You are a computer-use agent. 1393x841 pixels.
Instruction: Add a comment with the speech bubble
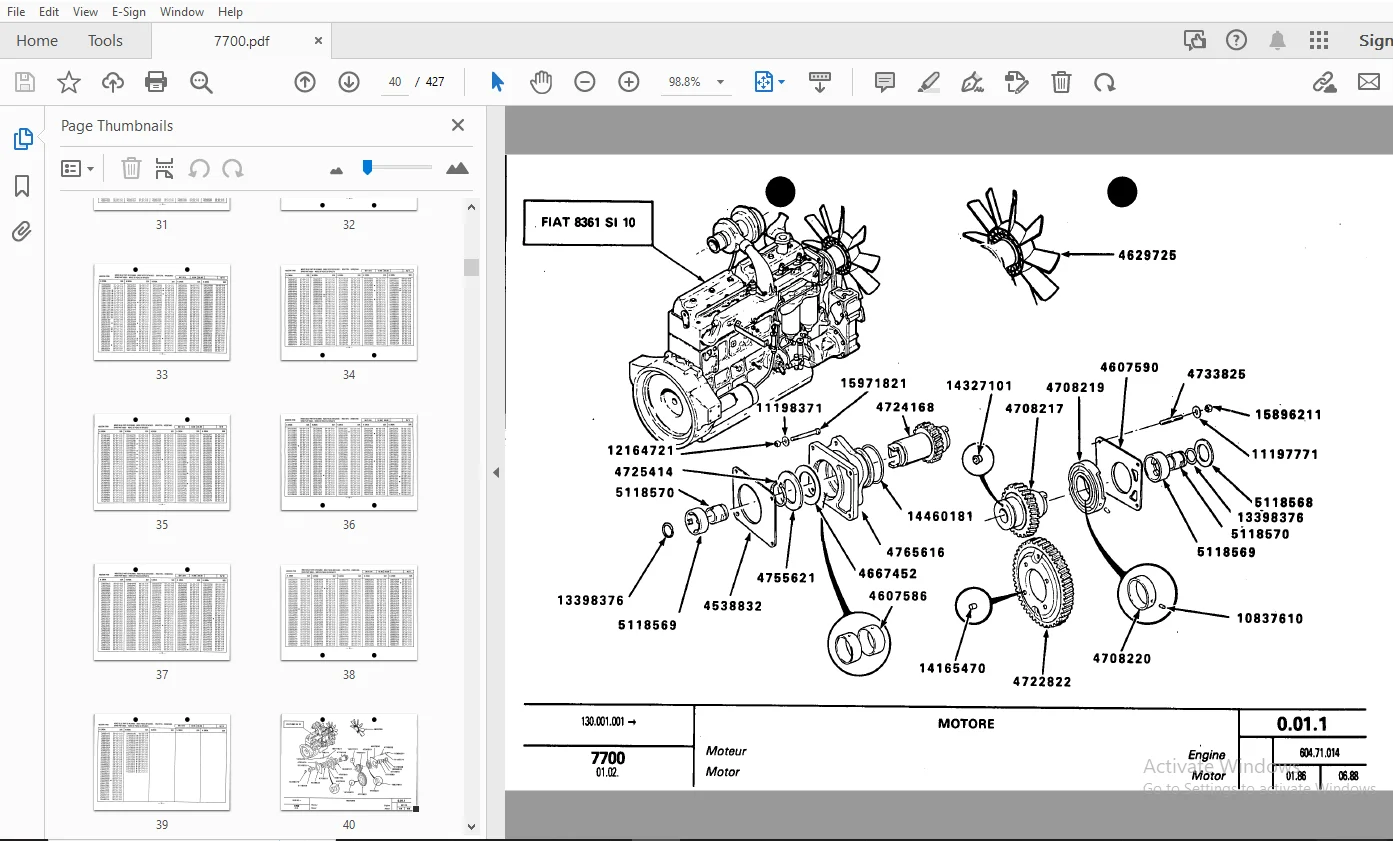coord(885,82)
